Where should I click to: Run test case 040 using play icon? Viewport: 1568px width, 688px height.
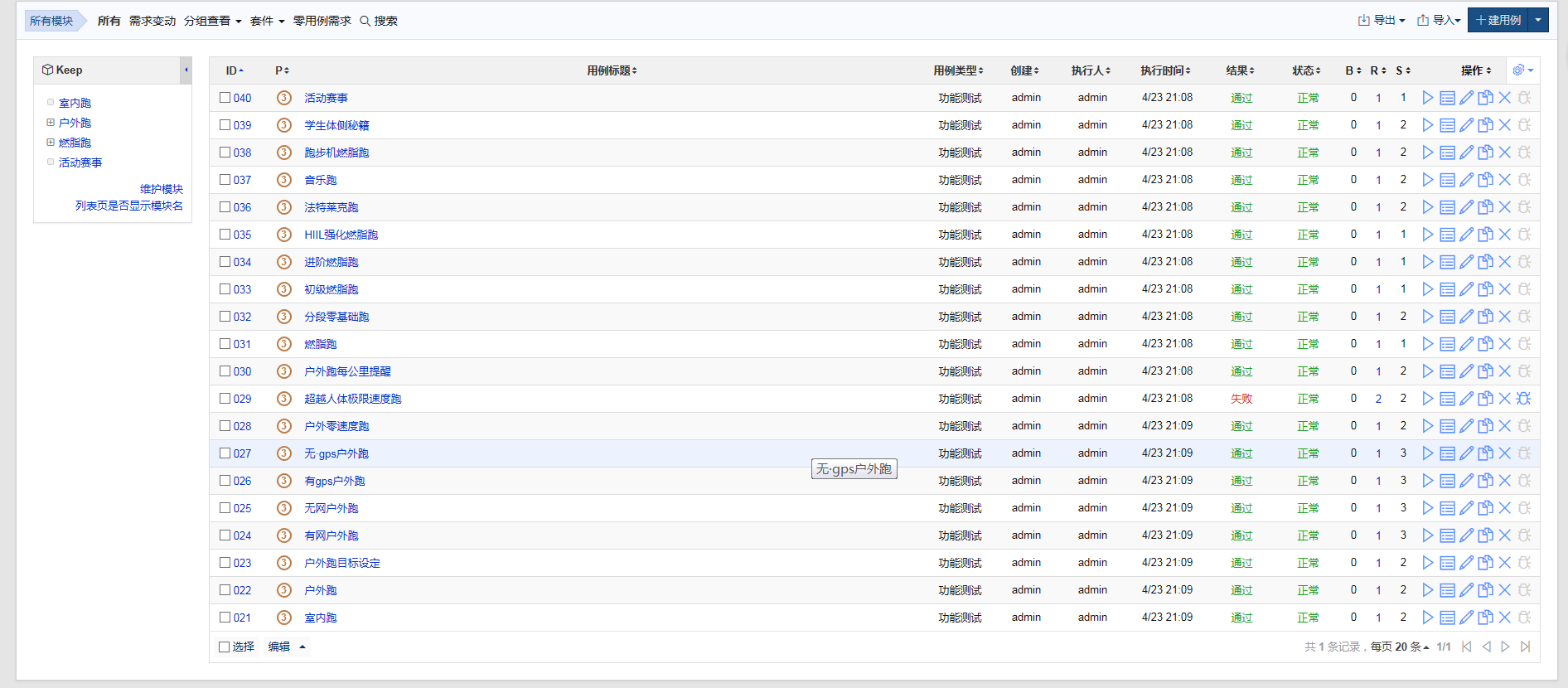point(1427,98)
